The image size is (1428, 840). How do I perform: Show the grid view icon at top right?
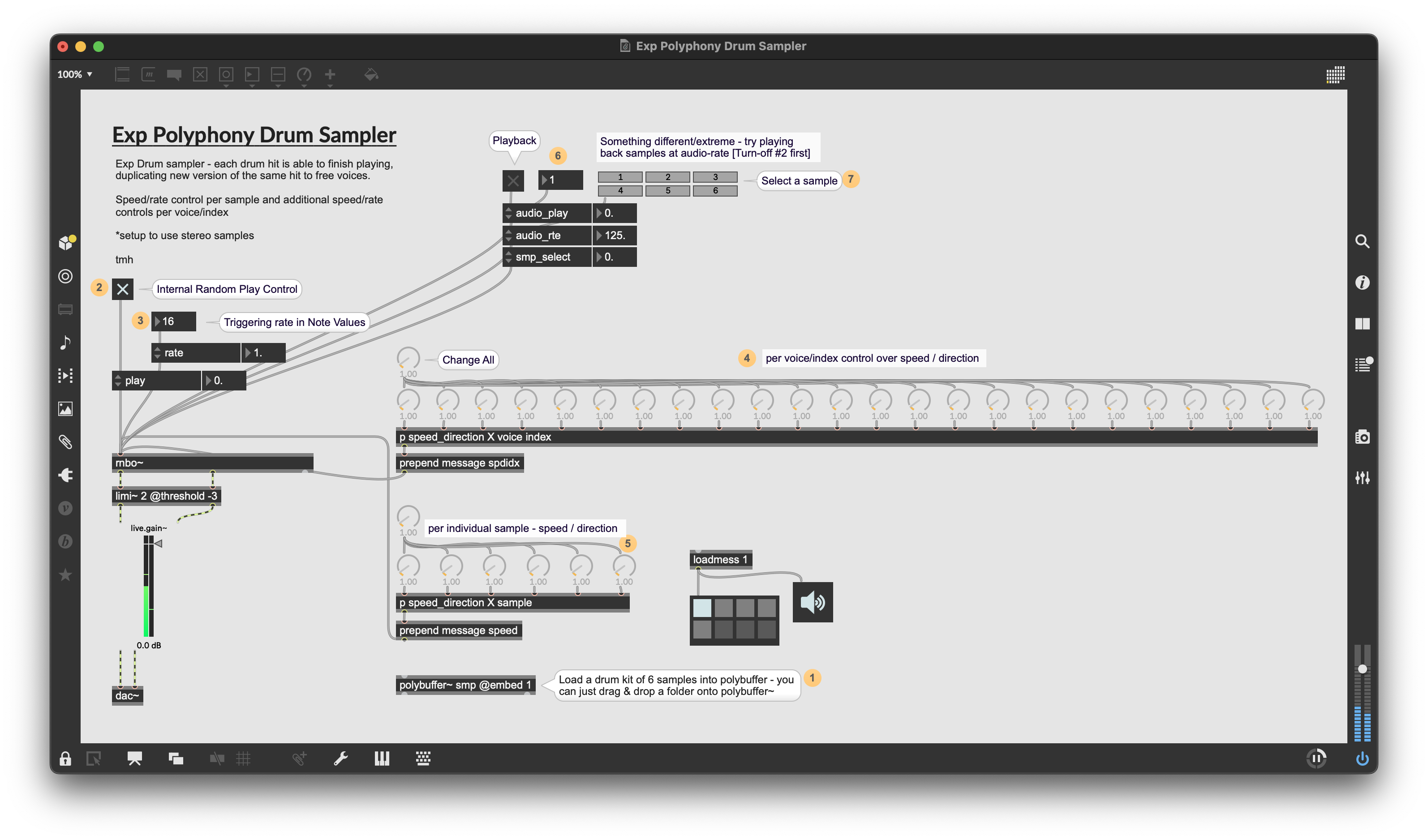1335,74
